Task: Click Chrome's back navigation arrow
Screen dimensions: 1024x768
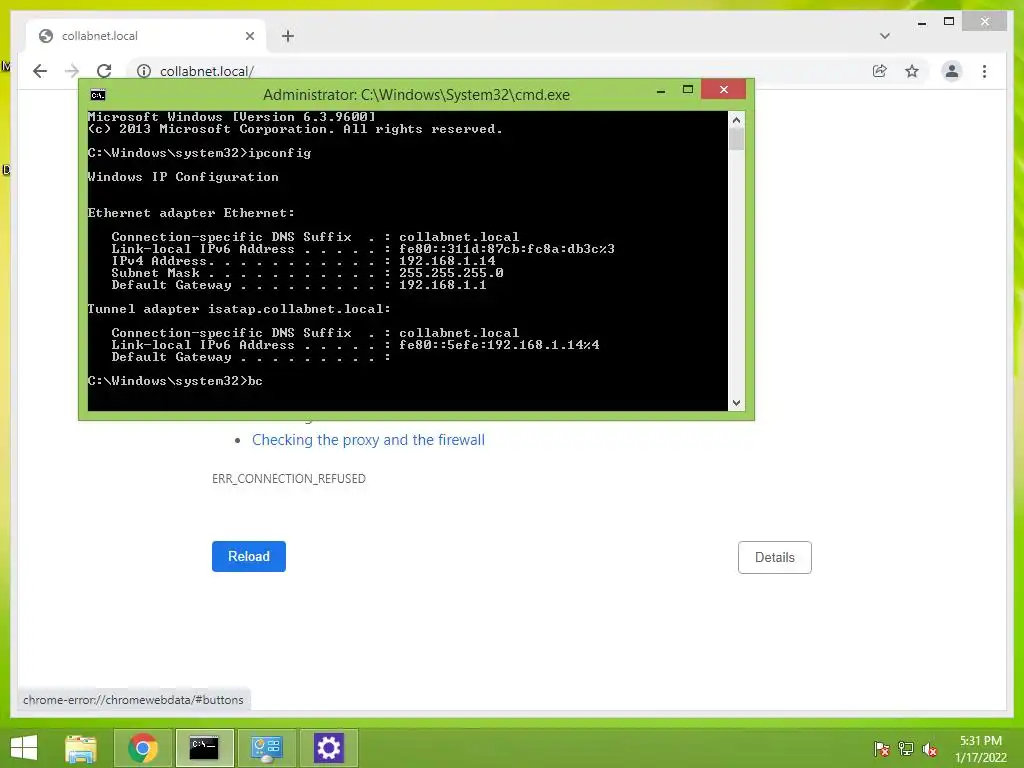Action: (40, 71)
